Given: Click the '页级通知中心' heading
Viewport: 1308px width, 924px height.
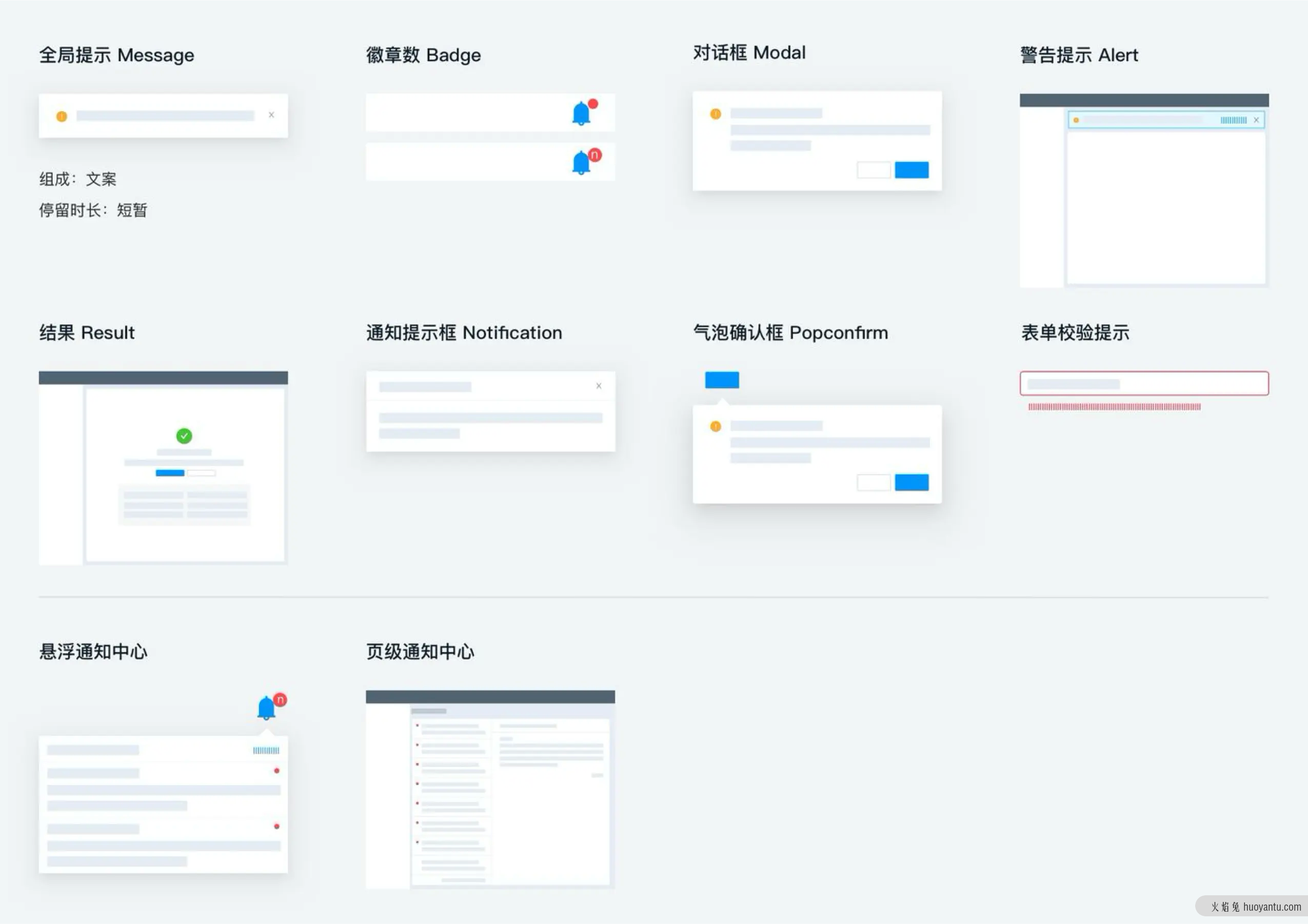Looking at the screenshot, I should click(x=421, y=652).
